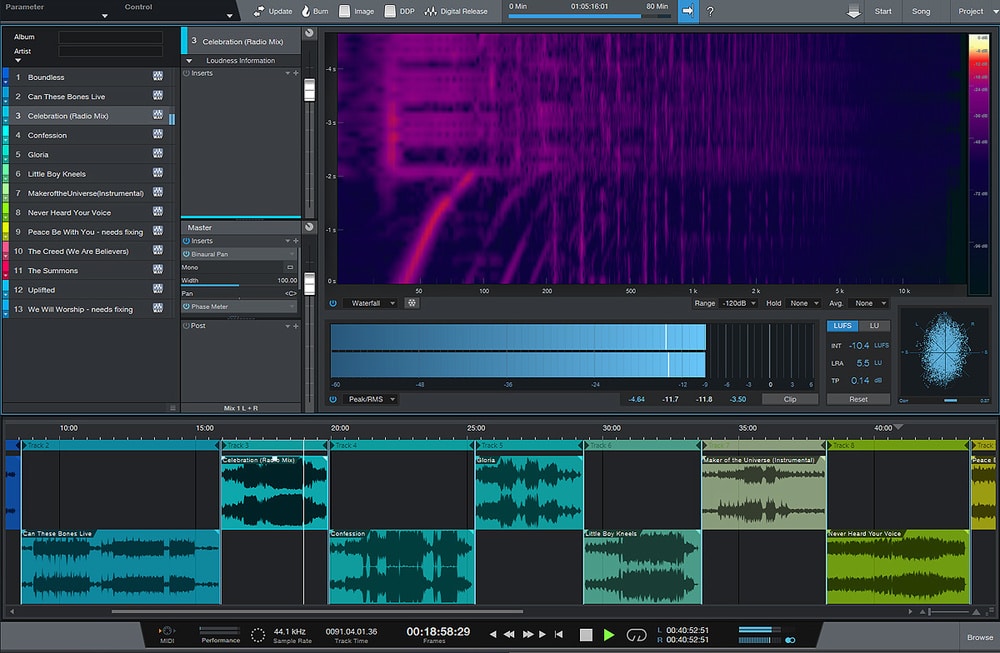1000x653 pixels.
Task: Click the waveform icon for Gloria
Action: point(158,153)
